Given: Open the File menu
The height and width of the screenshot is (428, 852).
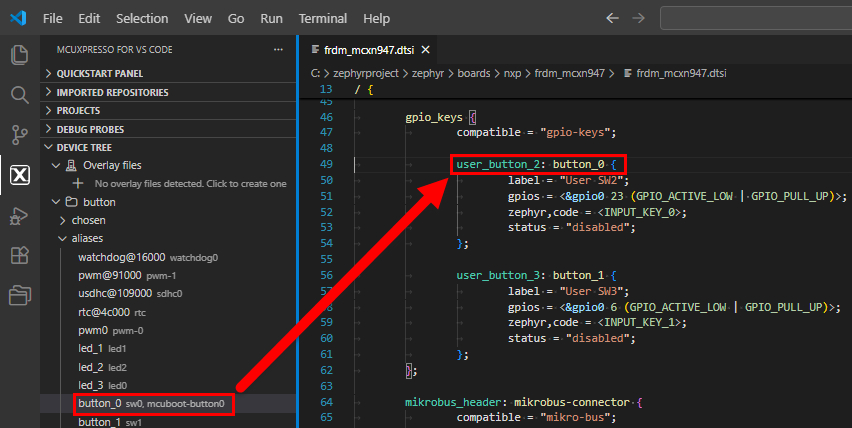Looking at the screenshot, I should pos(53,18).
